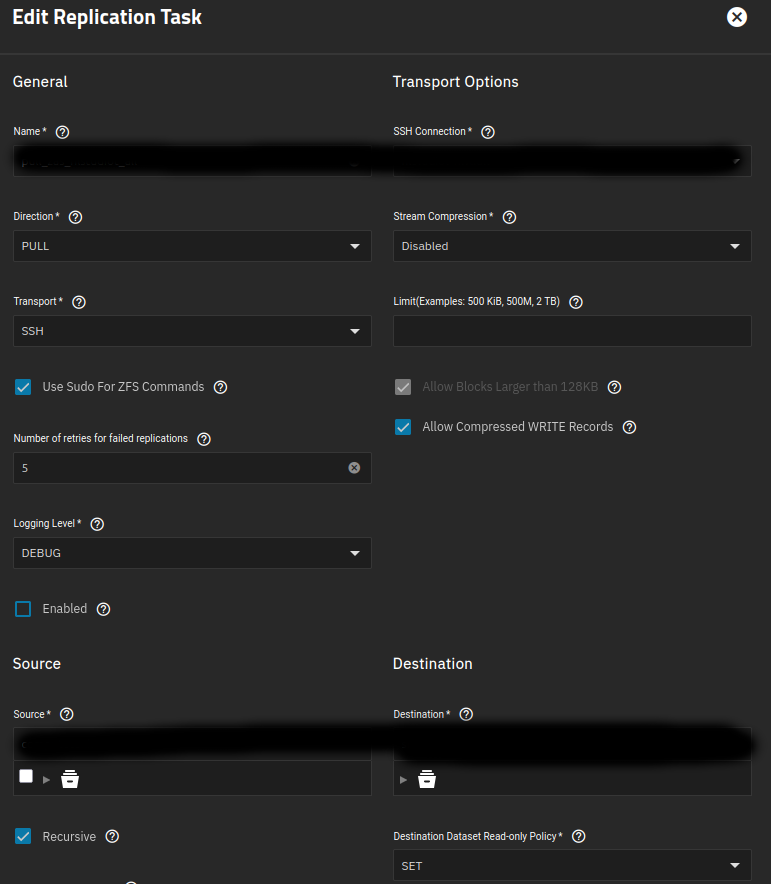Check the Source tree root checkbox
This screenshot has width=771, height=884.
pyautogui.click(x=26, y=776)
